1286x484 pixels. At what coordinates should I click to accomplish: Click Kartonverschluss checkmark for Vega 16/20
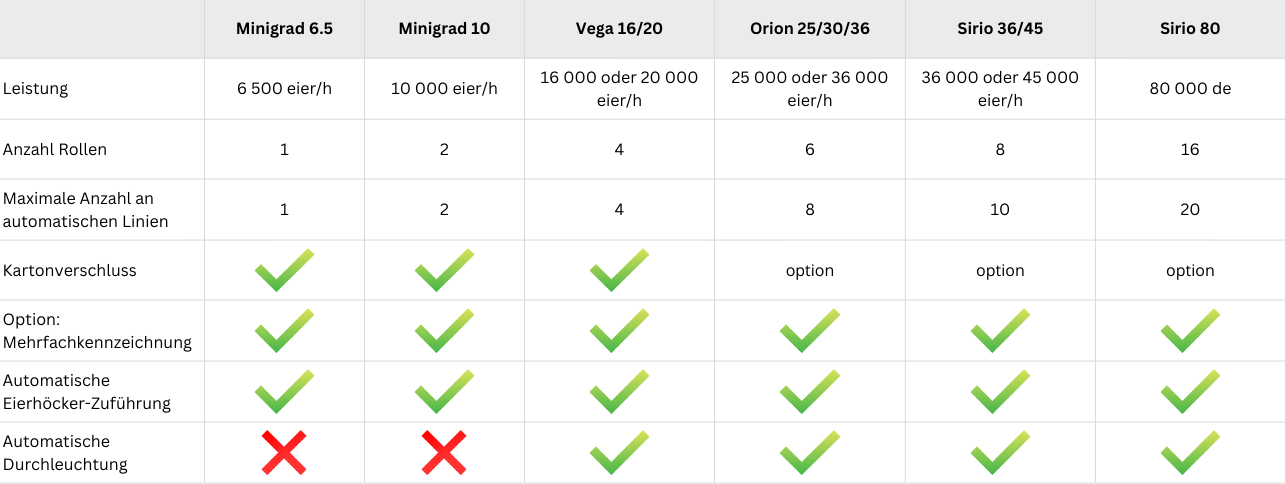[619, 271]
